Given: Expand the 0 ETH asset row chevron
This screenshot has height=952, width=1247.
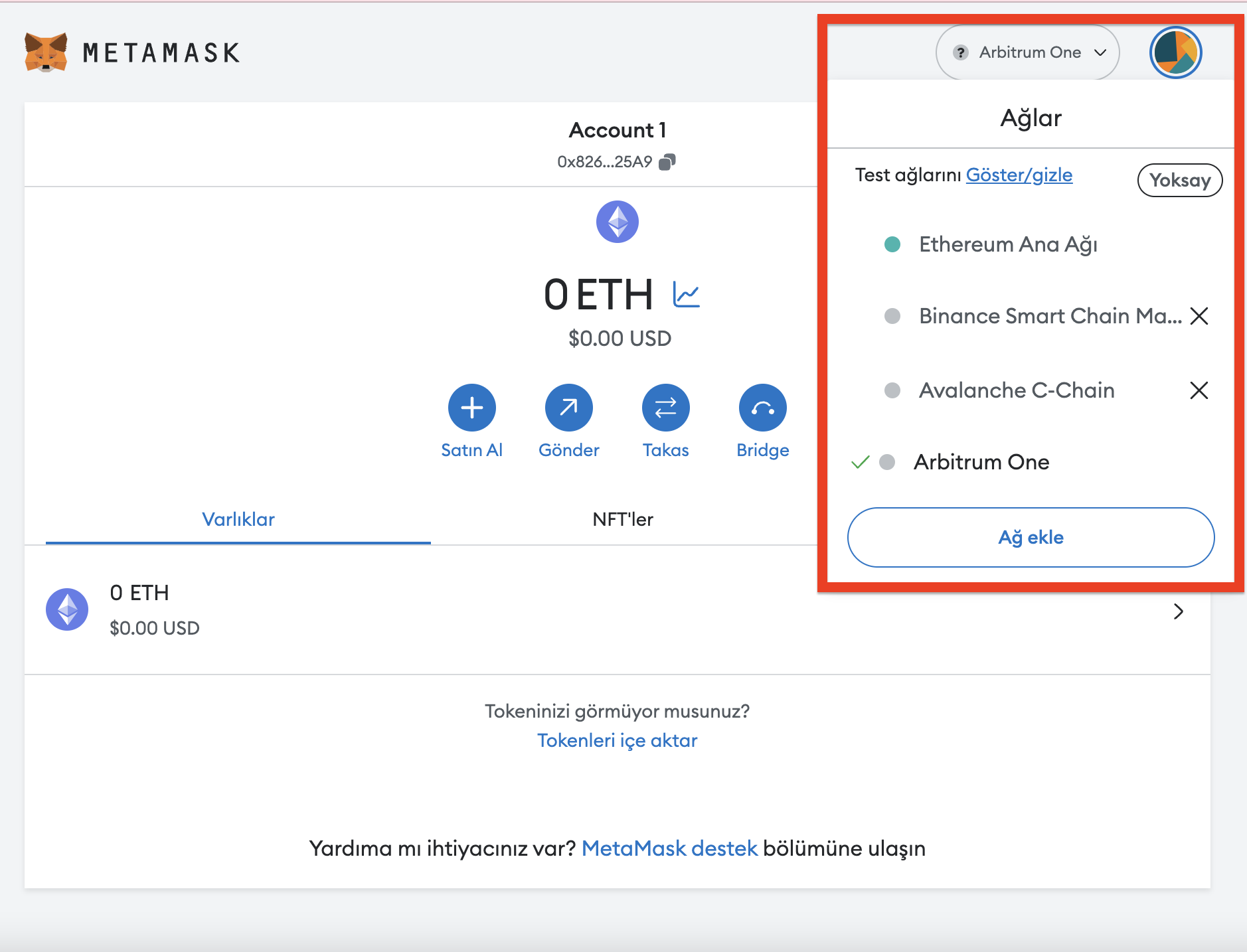Looking at the screenshot, I should pyautogui.click(x=1179, y=611).
